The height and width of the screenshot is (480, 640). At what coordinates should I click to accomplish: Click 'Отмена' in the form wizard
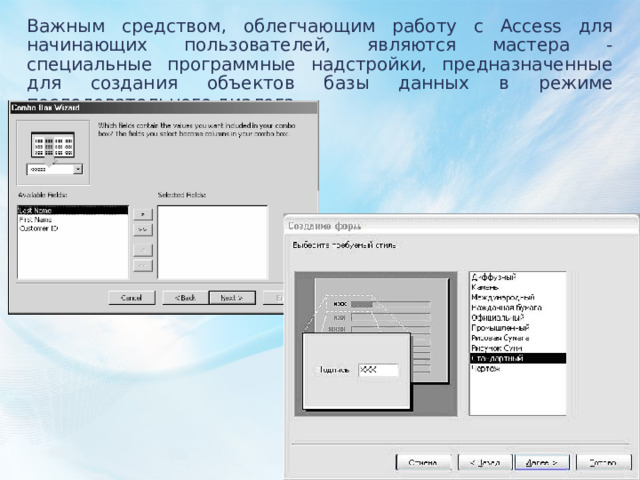[423, 462]
